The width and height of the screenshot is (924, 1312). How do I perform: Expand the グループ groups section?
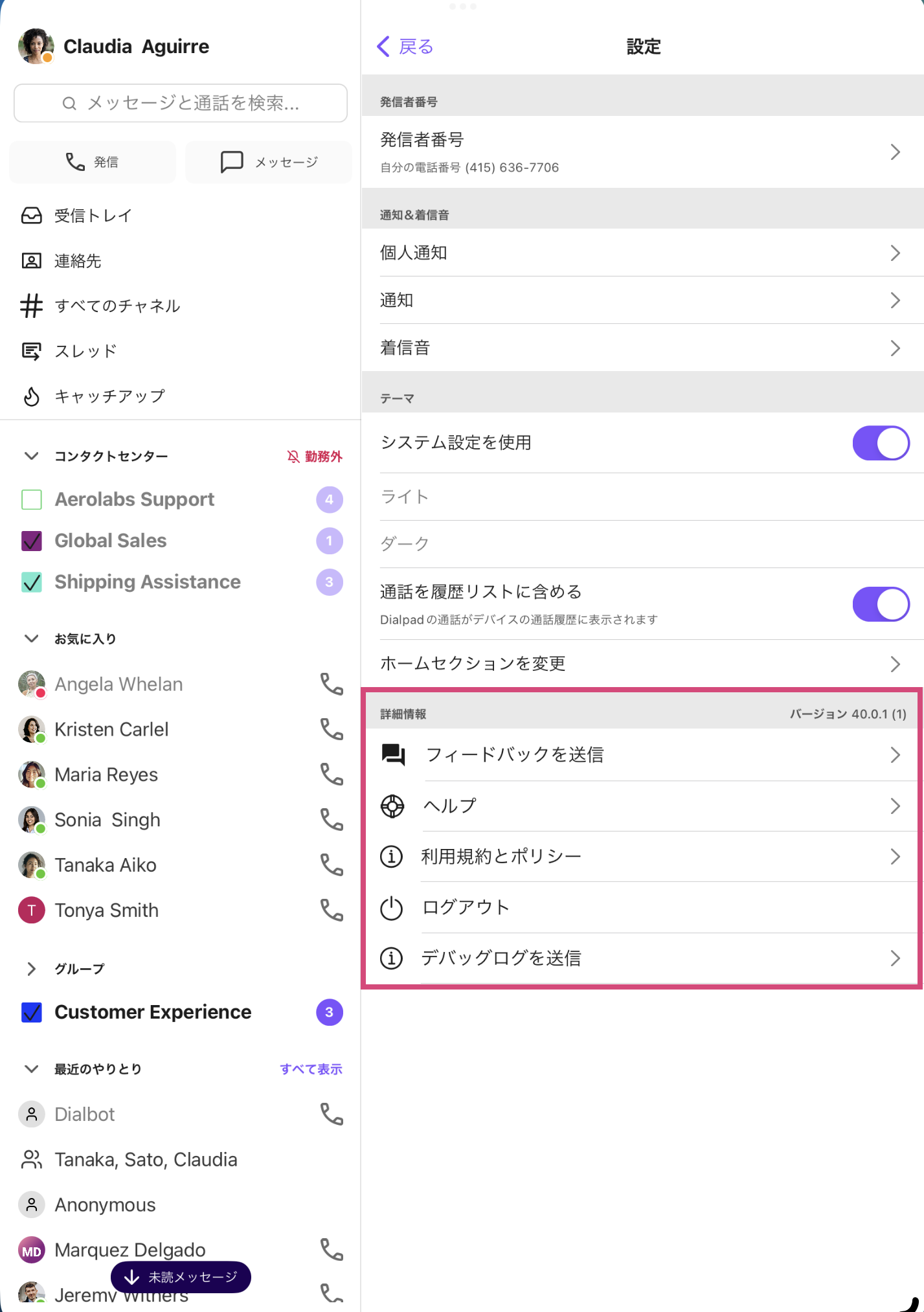pos(31,969)
